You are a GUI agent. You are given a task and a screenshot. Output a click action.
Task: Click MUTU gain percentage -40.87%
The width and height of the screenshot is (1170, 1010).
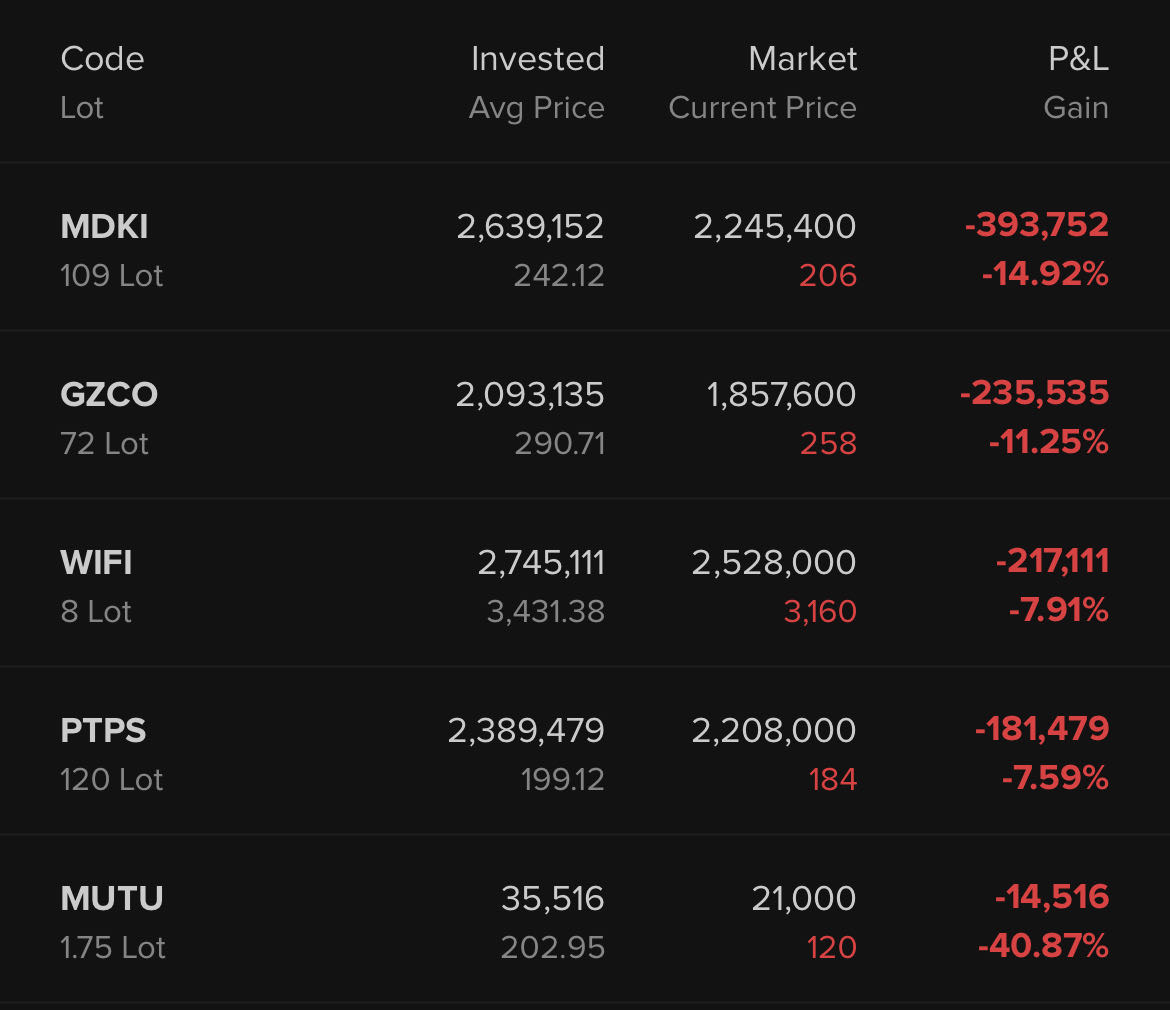1043,946
